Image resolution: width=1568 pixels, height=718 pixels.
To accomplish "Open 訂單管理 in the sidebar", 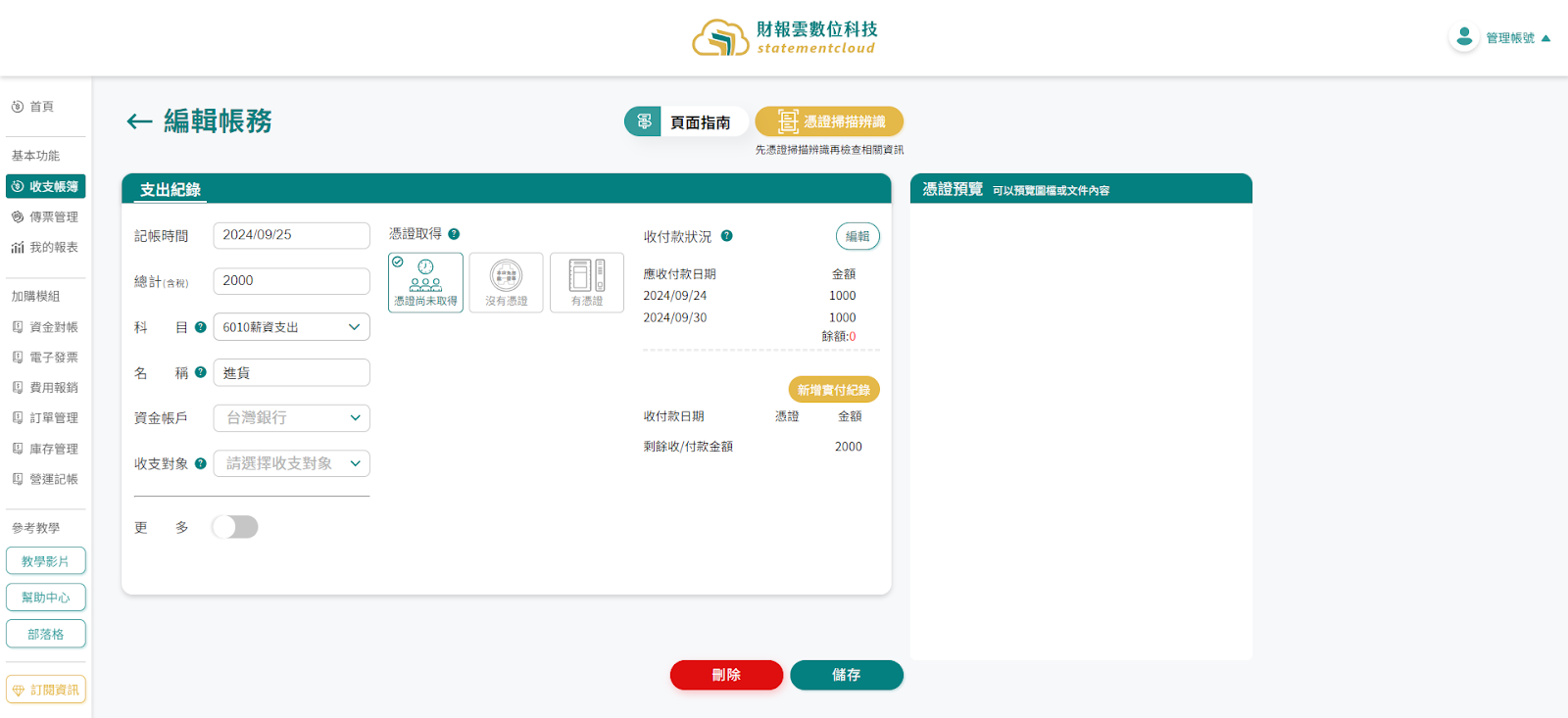I will (x=45, y=418).
